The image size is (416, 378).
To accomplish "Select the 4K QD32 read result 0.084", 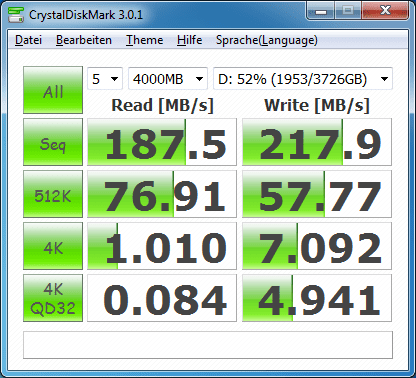I will 162,298.
